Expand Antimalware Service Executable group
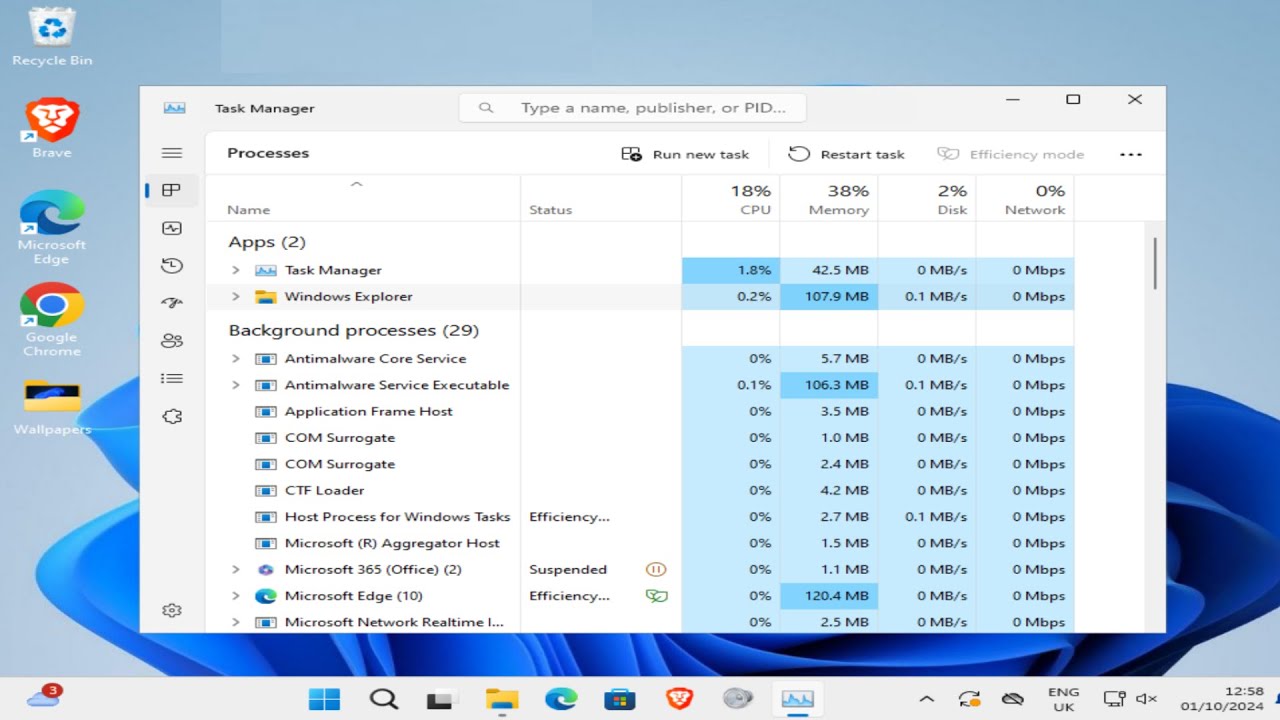1280x720 pixels. 236,385
